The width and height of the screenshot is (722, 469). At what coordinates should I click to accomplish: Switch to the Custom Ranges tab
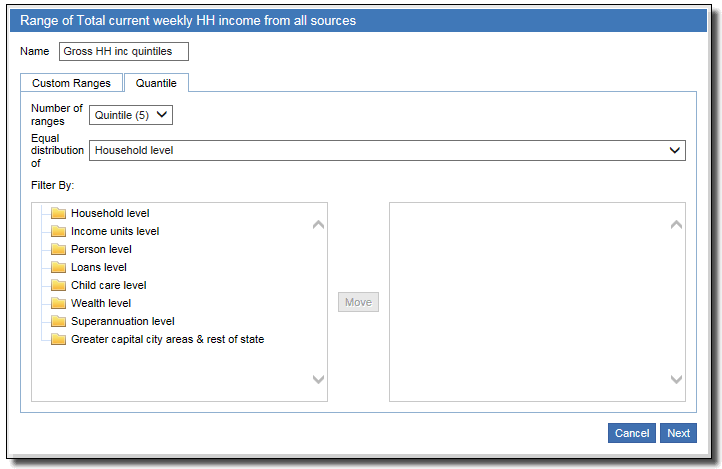(x=71, y=83)
